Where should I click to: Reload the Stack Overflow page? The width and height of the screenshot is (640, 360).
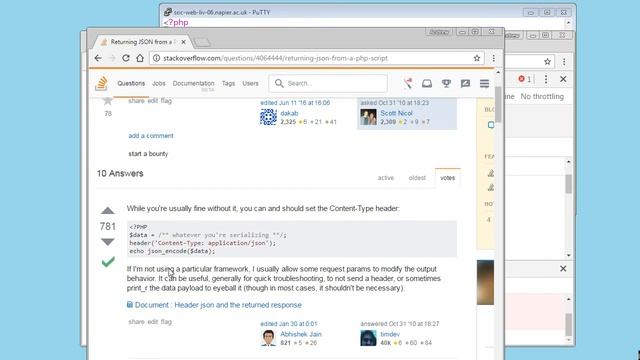[x=126, y=58]
